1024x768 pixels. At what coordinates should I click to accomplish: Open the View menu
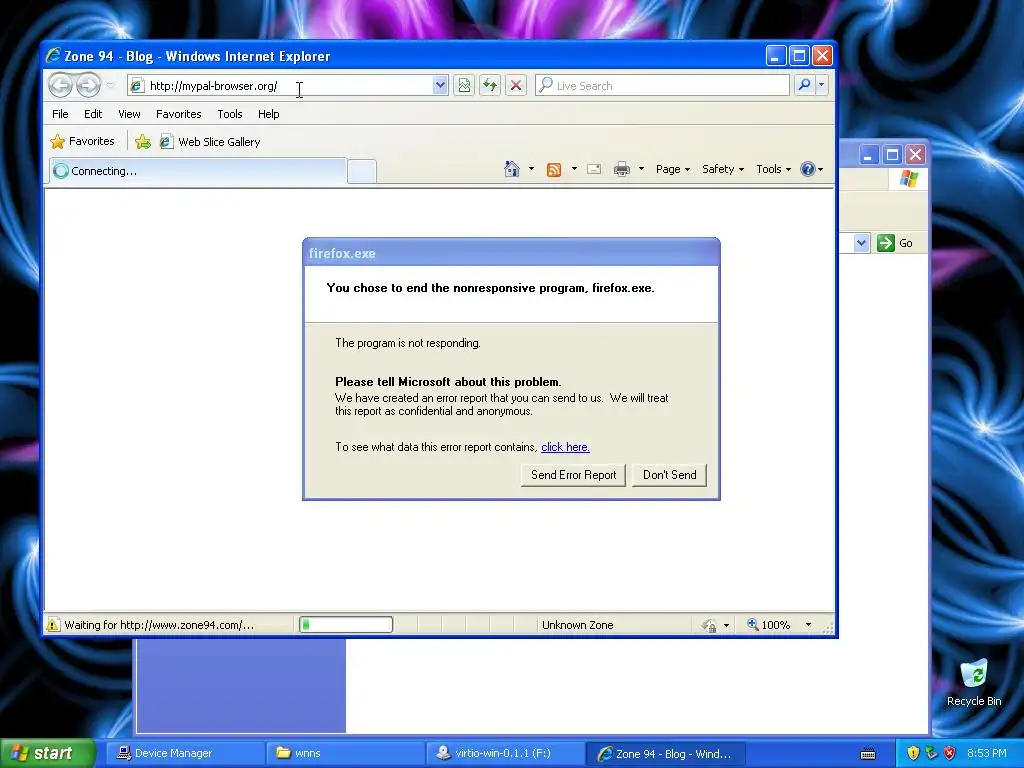point(129,114)
